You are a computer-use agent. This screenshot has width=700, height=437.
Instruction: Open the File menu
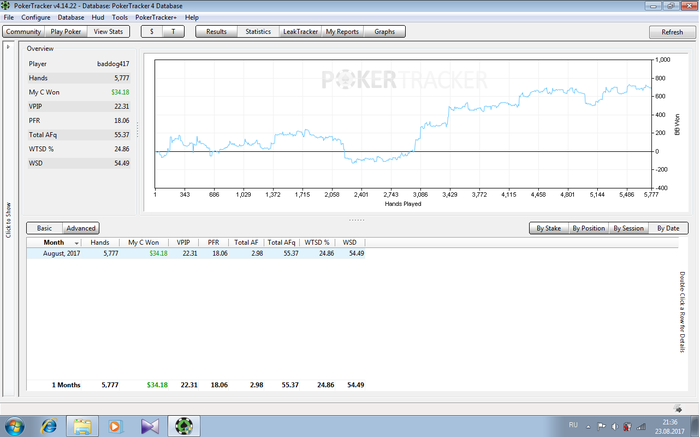click(8, 17)
